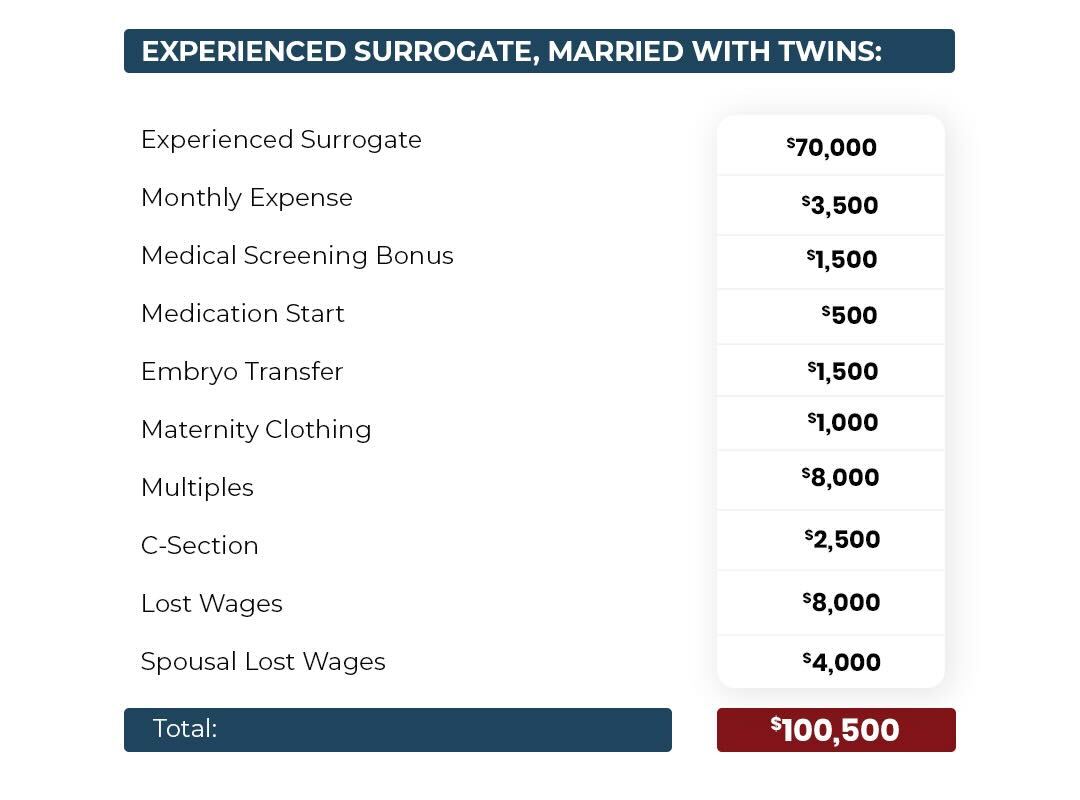Click the $2,500 C-Section amount
This screenshot has height=800, width=1080.
click(x=842, y=540)
